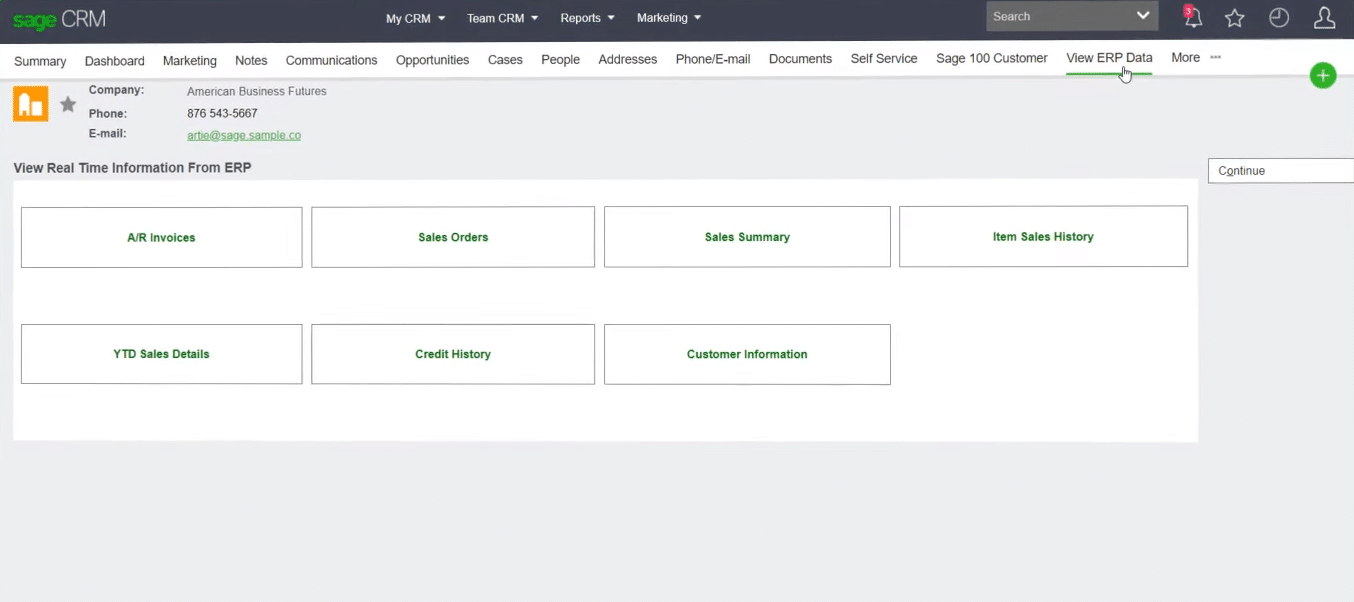Expand the Team CRM menu
This screenshot has height=602, width=1354.
tap(503, 18)
